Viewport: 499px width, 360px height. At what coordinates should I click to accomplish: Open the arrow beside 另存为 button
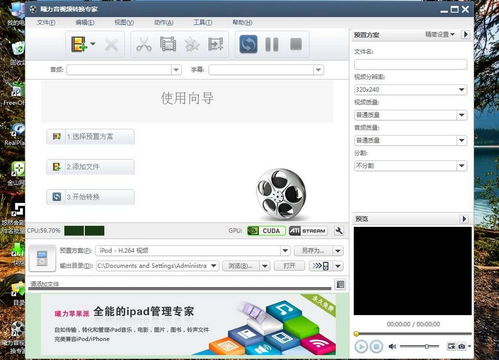tap(338, 251)
